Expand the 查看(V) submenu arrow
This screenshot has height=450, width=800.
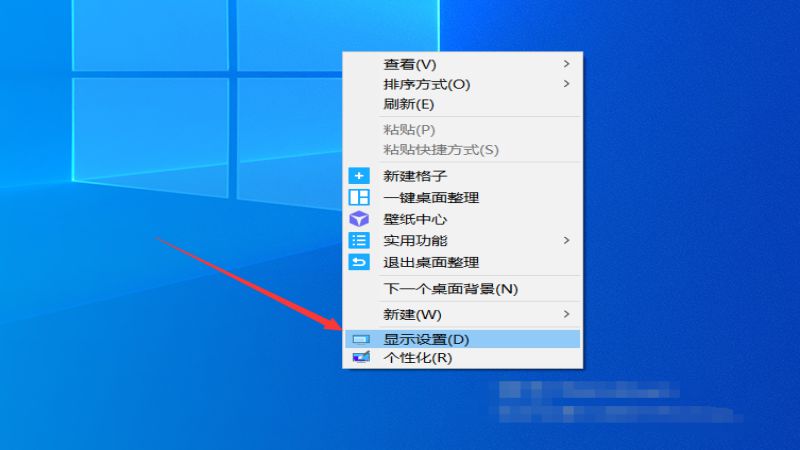point(566,64)
